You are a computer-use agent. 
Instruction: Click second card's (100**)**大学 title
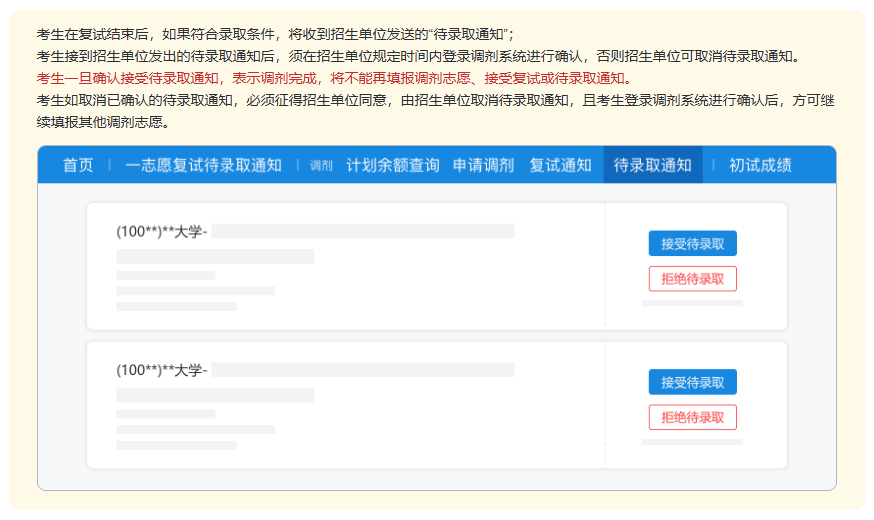162,370
